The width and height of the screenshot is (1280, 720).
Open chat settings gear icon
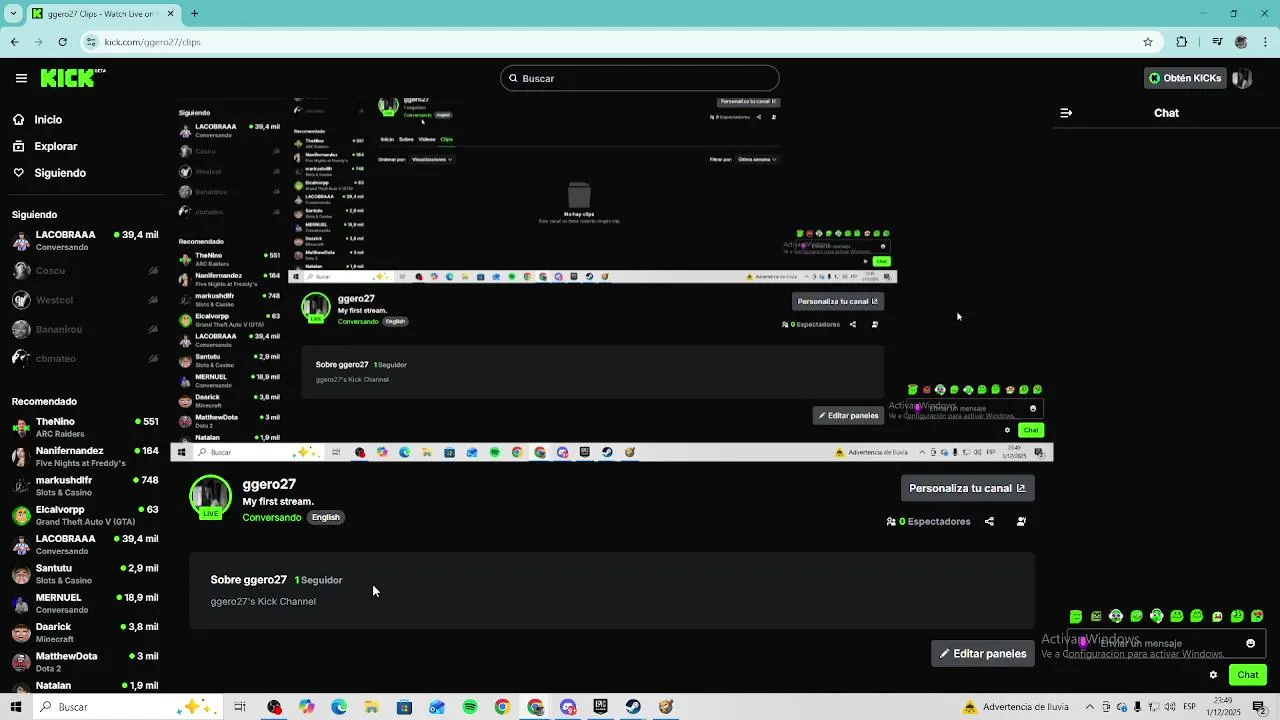click(x=1213, y=675)
